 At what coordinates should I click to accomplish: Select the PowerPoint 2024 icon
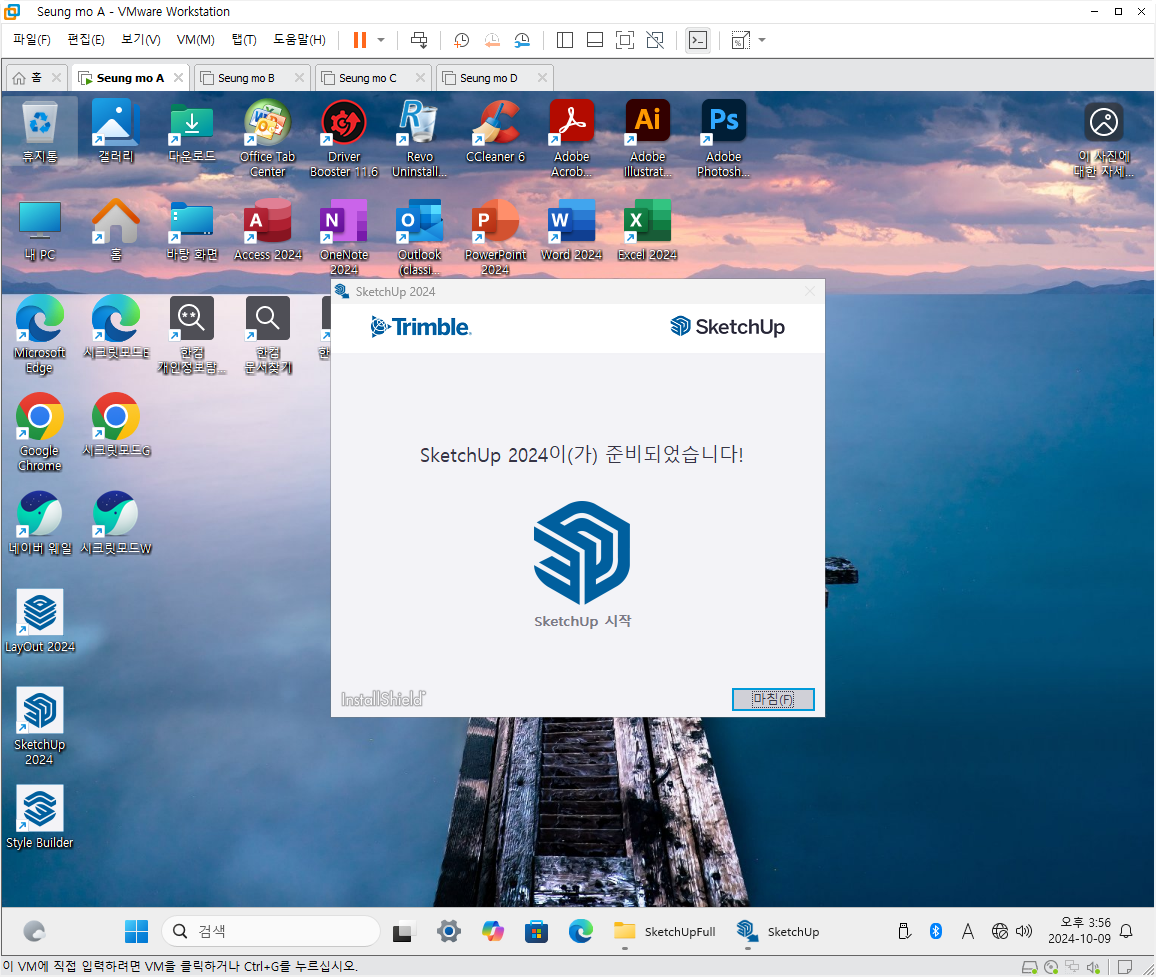pos(495,237)
